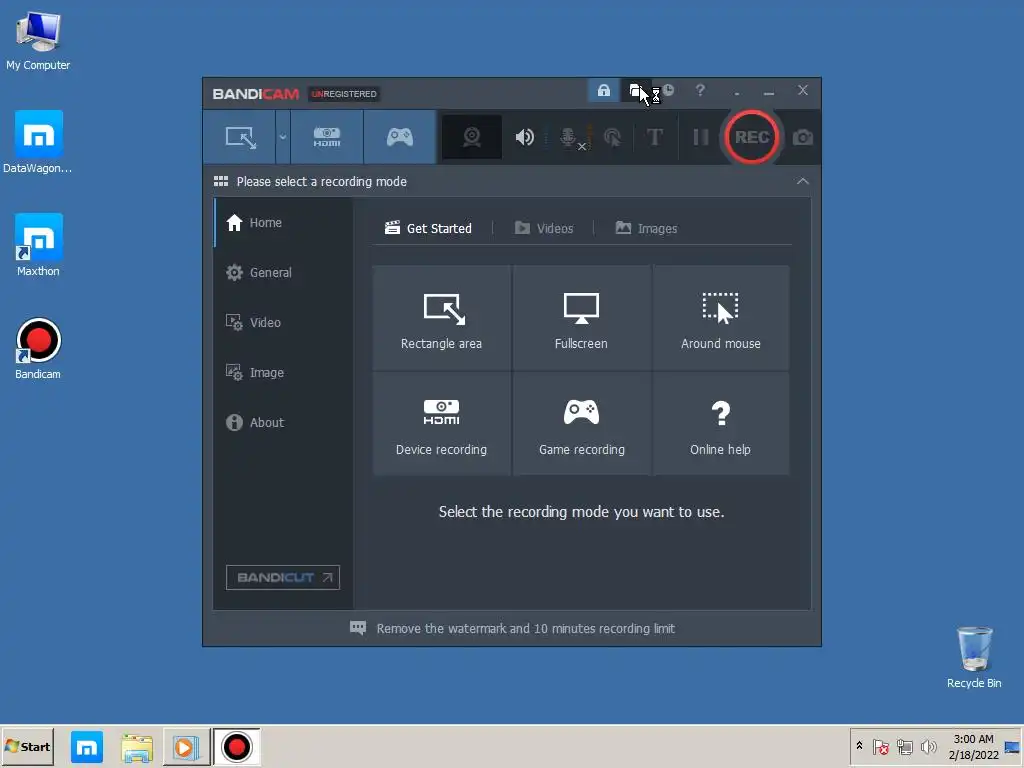Switch to the Videos tab
Screen dimensions: 1024x768
[544, 229]
